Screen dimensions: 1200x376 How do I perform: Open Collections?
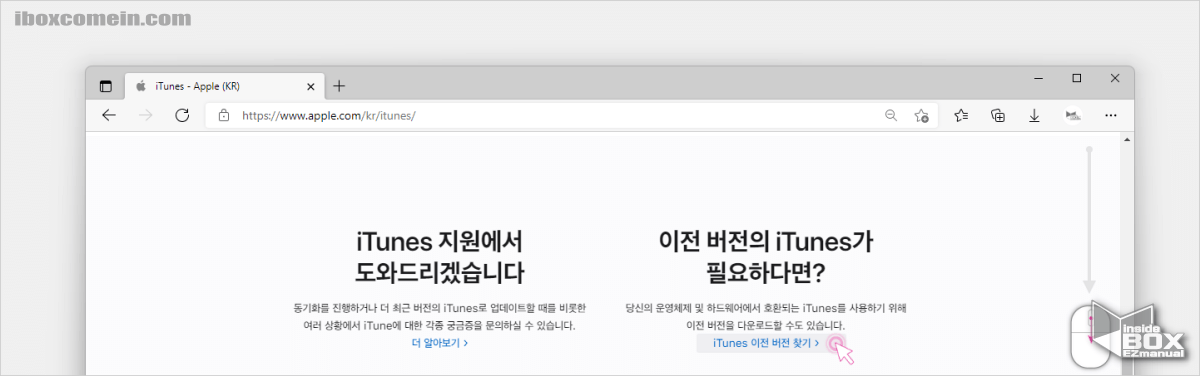click(x=997, y=116)
